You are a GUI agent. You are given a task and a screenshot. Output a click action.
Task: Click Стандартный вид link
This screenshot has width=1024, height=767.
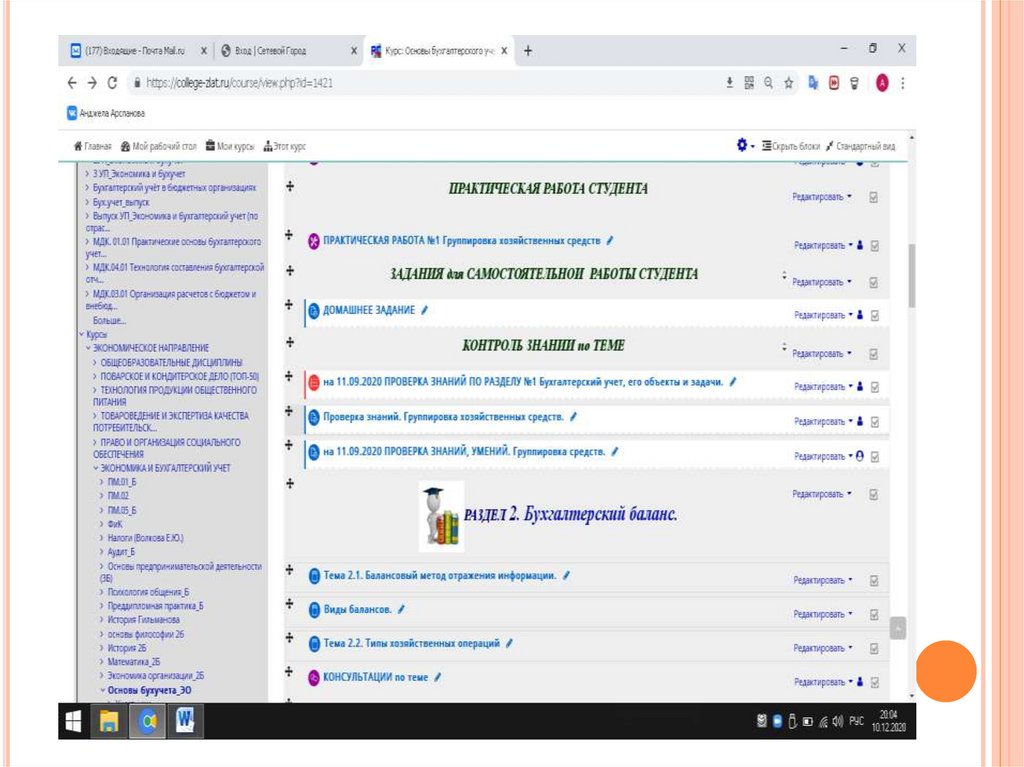coord(860,146)
